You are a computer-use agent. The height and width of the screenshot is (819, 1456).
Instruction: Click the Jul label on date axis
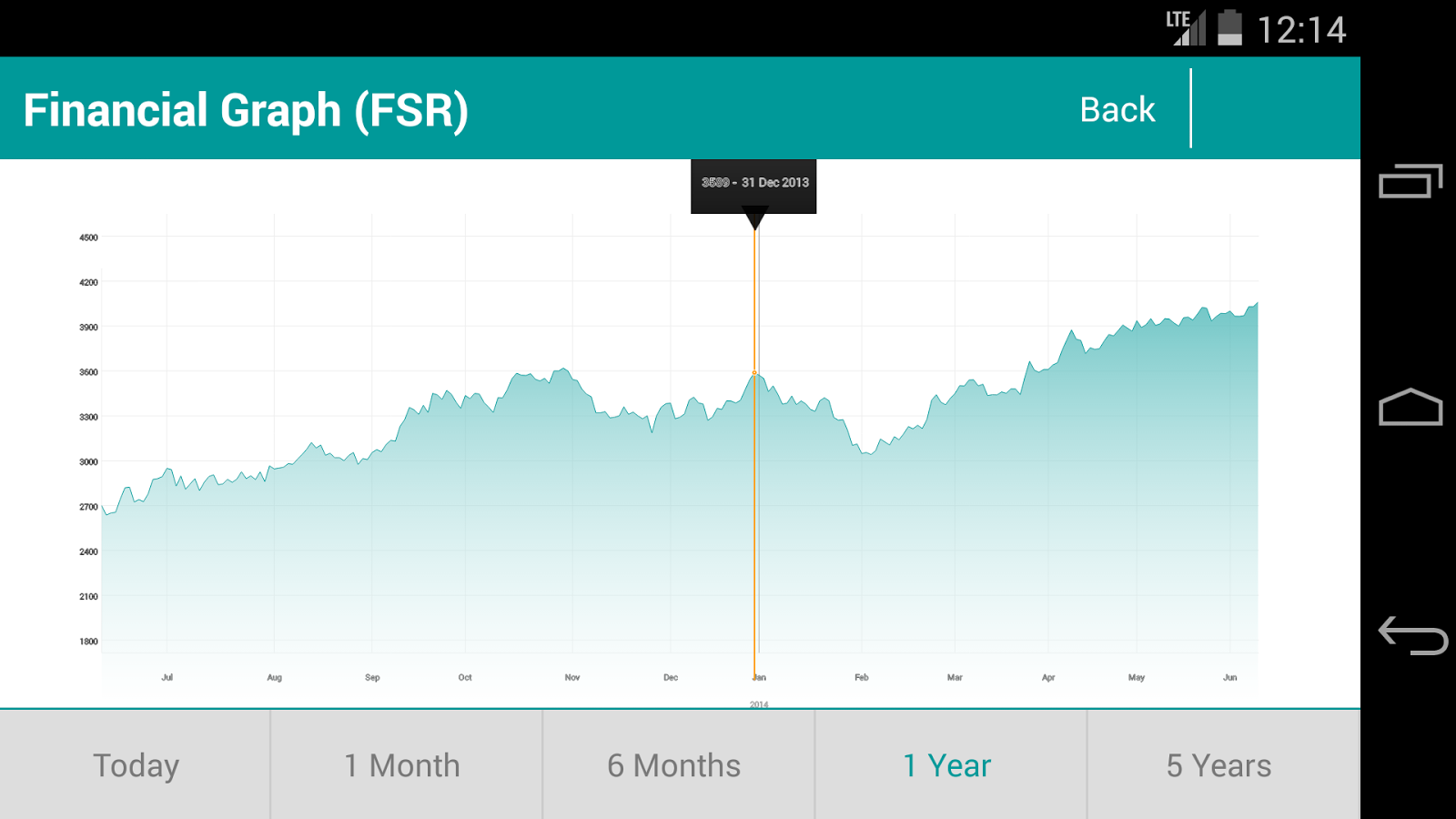click(x=167, y=677)
